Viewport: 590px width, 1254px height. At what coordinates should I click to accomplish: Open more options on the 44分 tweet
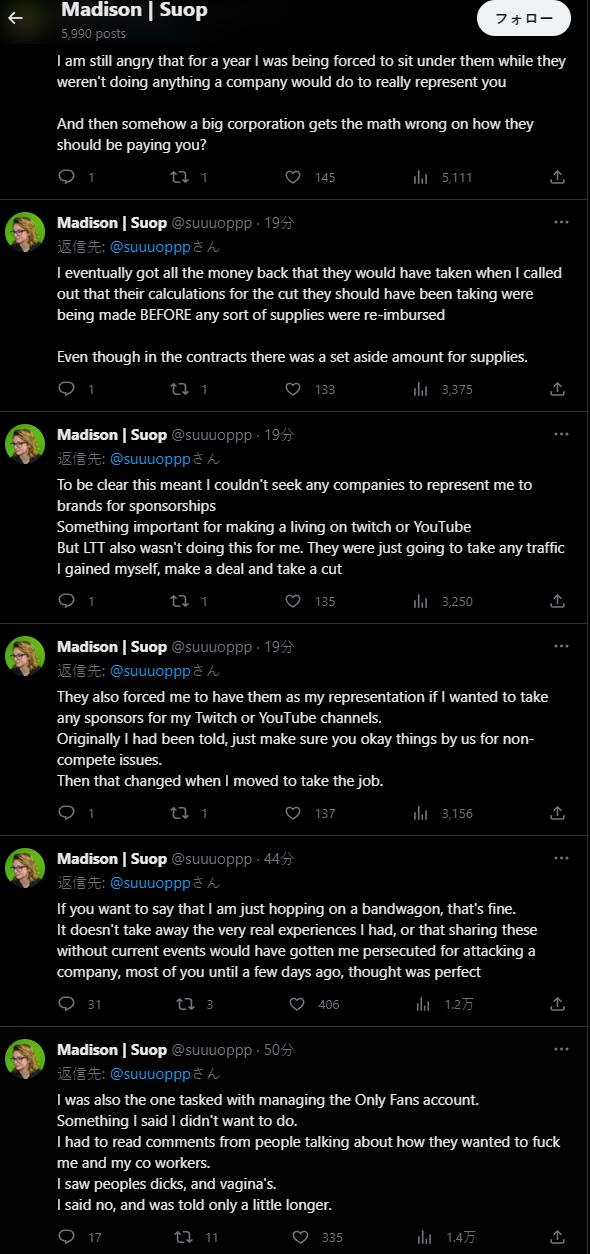tap(561, 858)
